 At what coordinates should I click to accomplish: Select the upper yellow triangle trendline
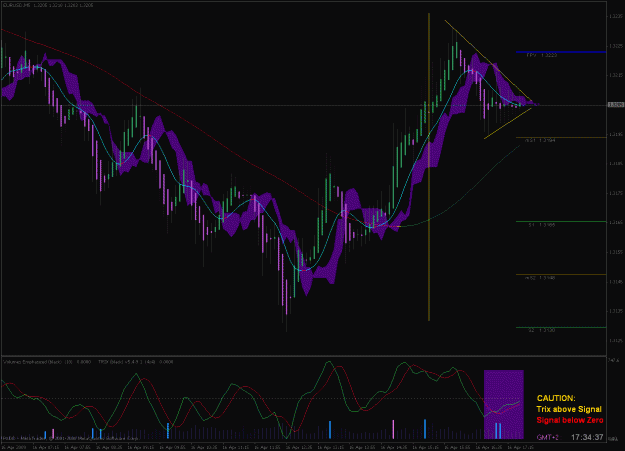pos(489,60)
